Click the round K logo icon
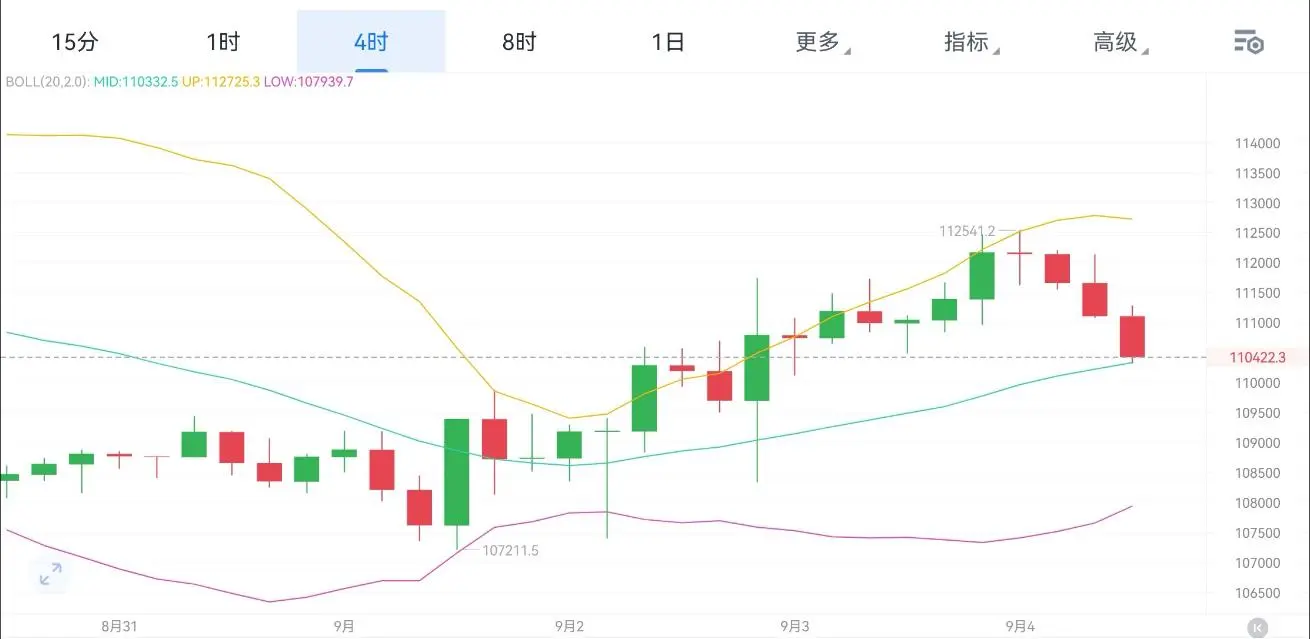 point(1256,627)
